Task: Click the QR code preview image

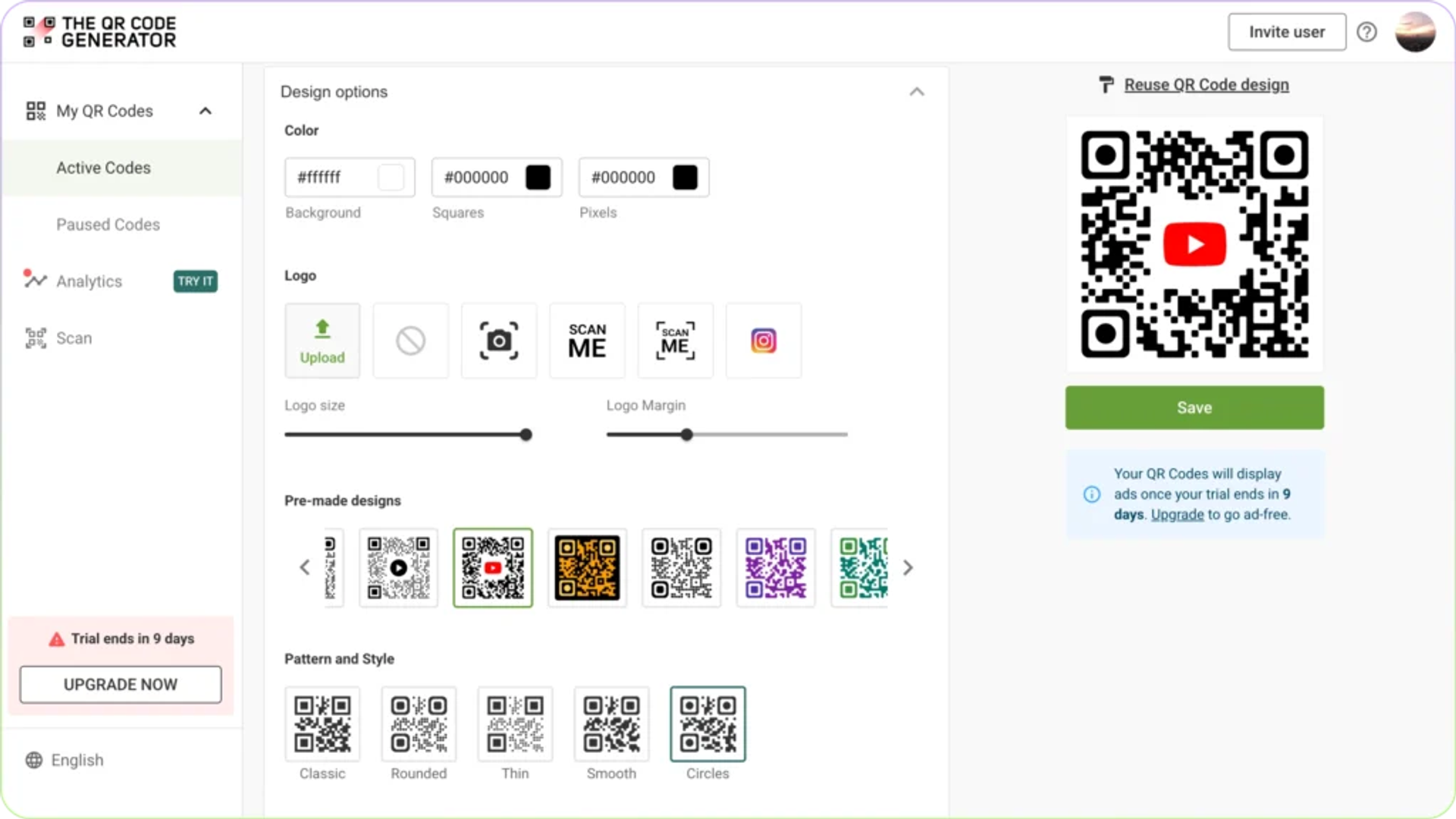Action: [1194, 244]
